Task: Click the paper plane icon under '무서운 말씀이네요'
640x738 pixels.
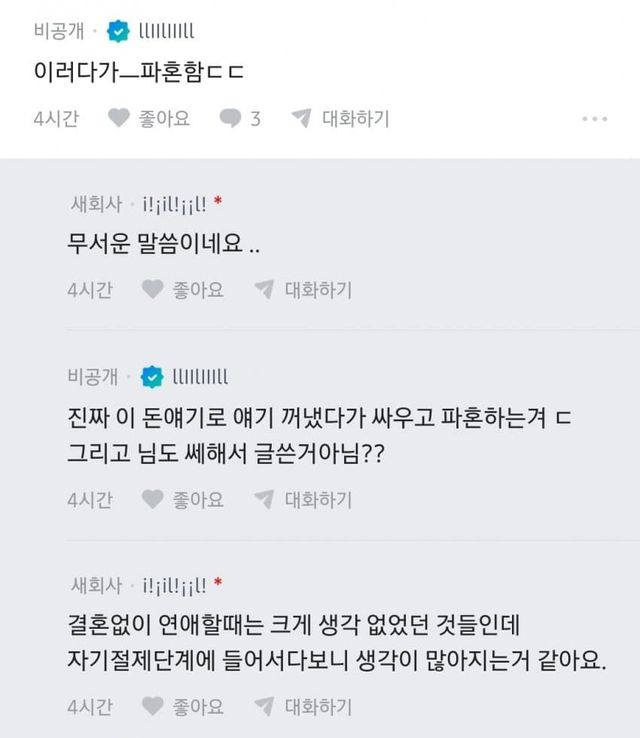Action: [x=264, y=290]
